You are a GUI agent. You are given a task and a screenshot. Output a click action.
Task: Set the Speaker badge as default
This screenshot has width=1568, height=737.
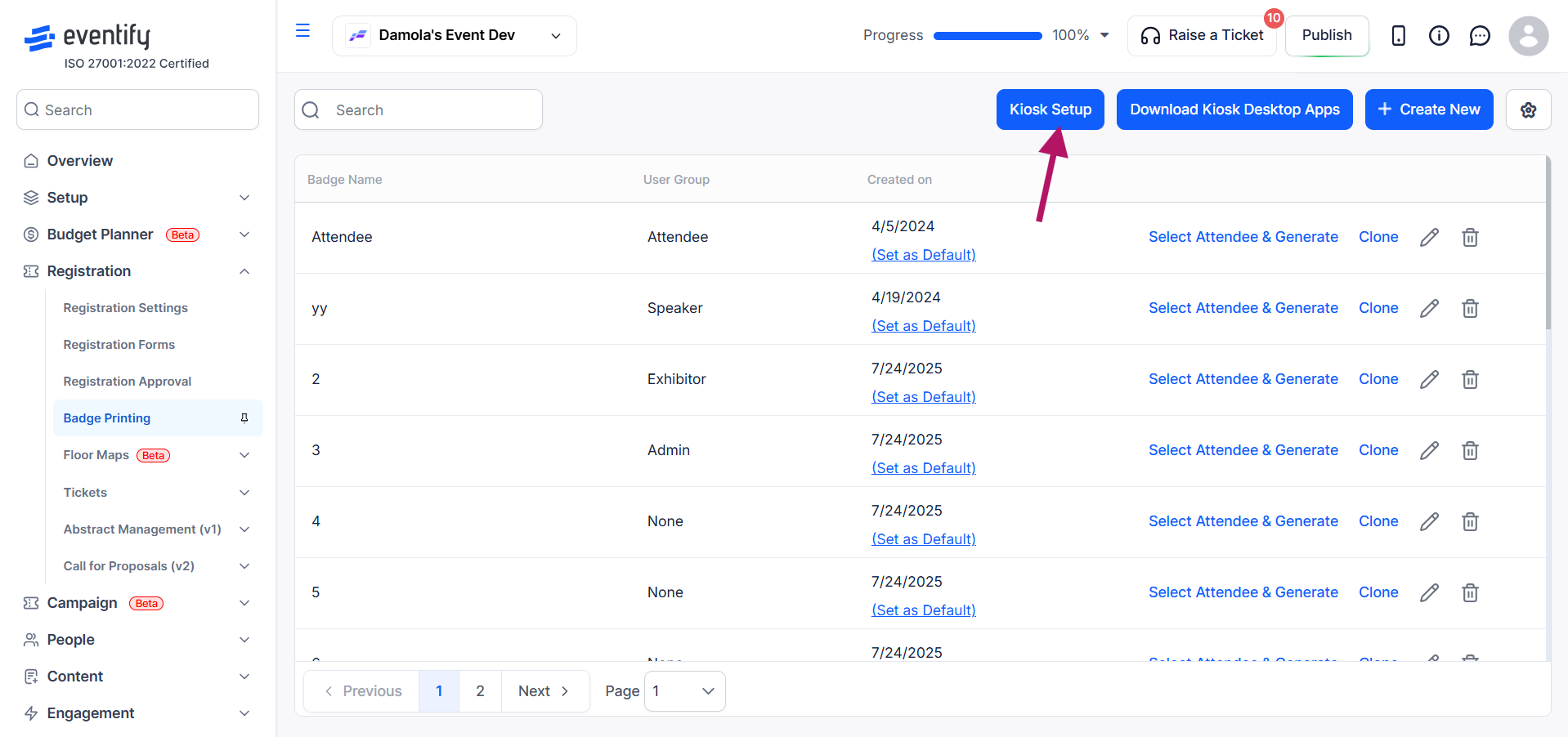(x=924, y=326)
